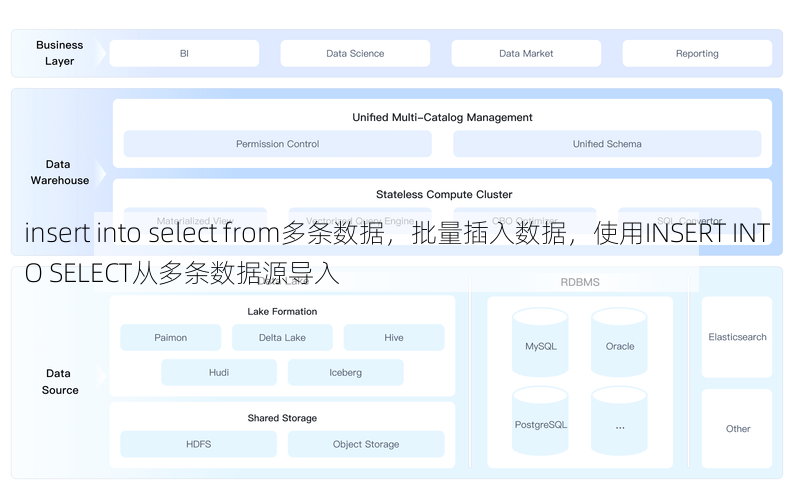Click the Unified Multi-Catalog Management heading

pos(442,117)
